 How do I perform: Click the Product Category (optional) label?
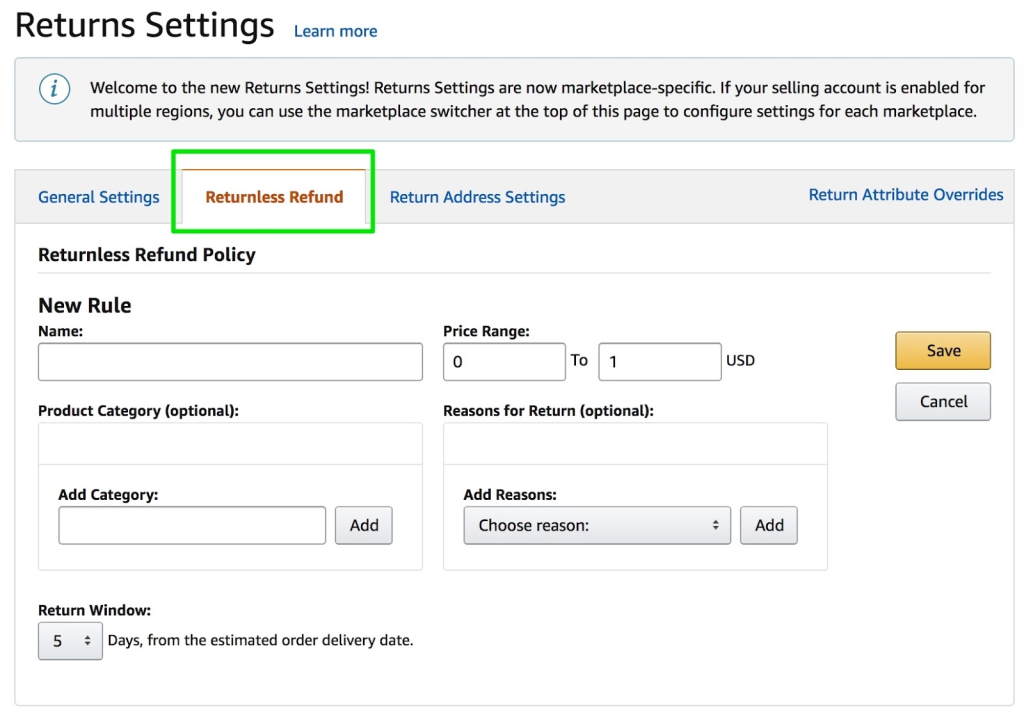coord(138,411)
